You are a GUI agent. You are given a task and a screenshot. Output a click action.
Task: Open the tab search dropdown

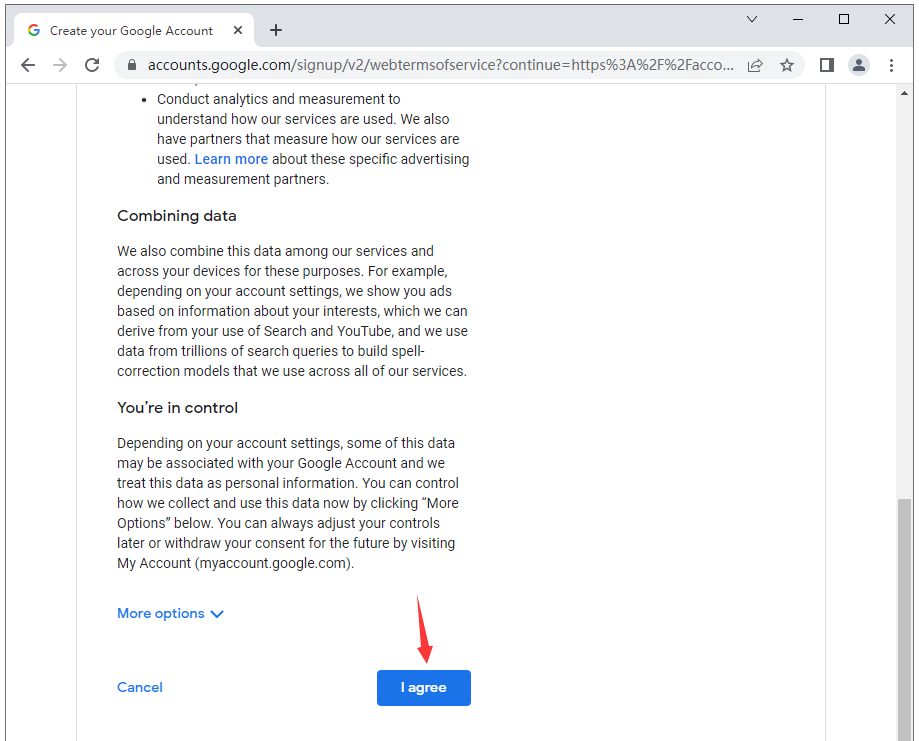coord(752,19)
